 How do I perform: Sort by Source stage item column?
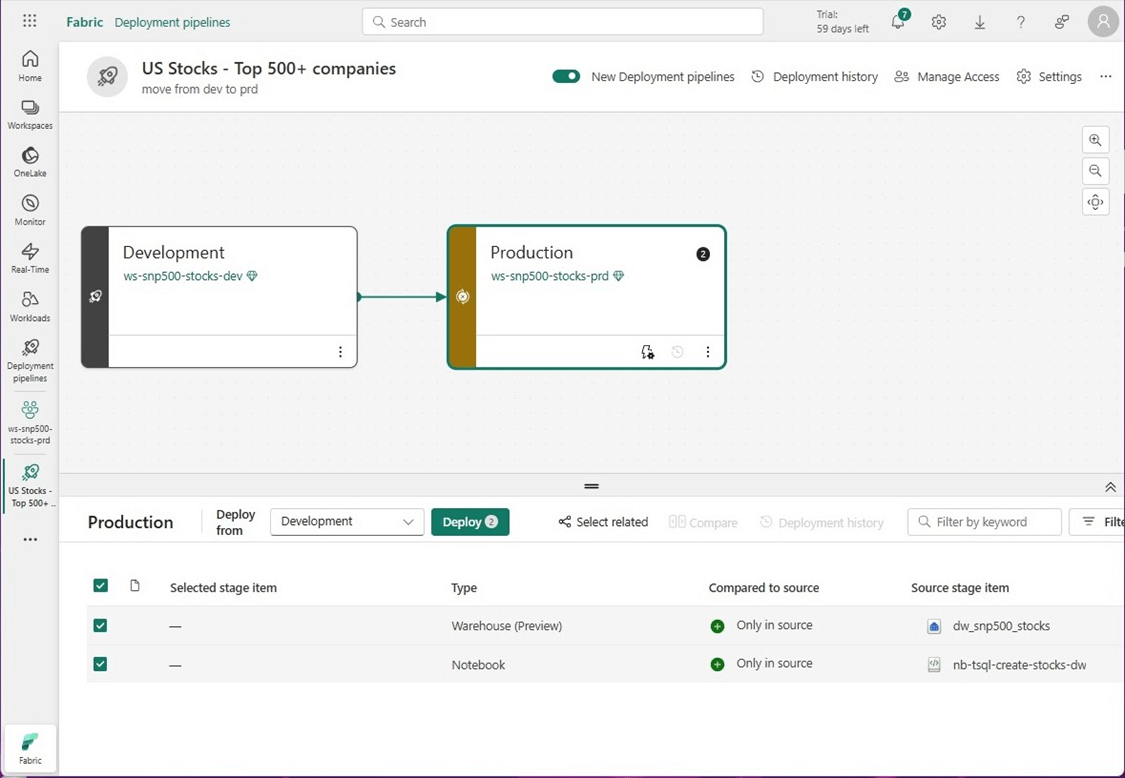960,587
